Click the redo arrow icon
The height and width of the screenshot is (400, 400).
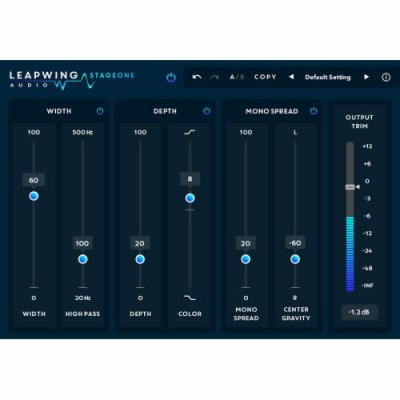[215, 77]
